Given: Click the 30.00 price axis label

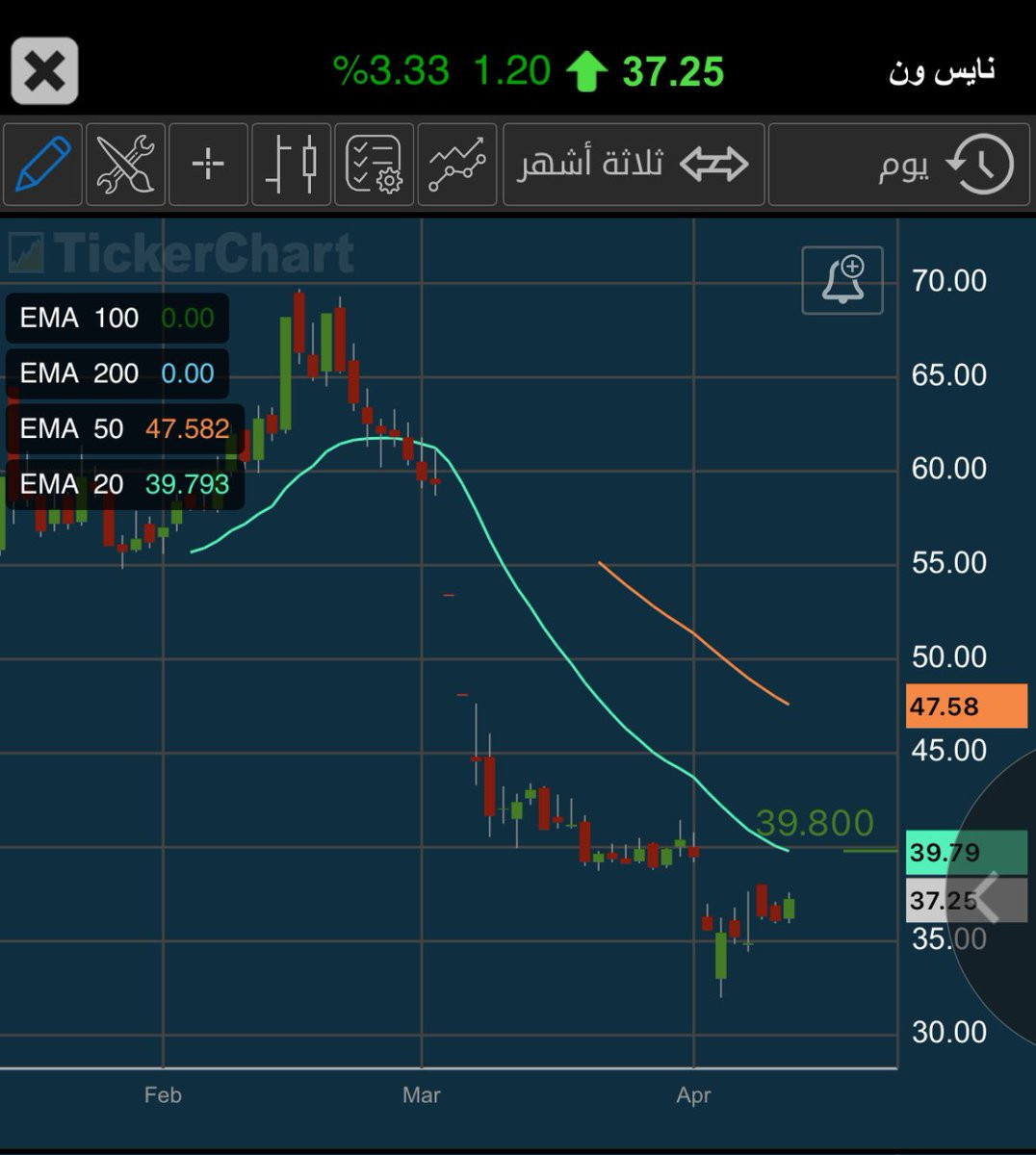Looking at the screenshot, I should click(948, 1033).
